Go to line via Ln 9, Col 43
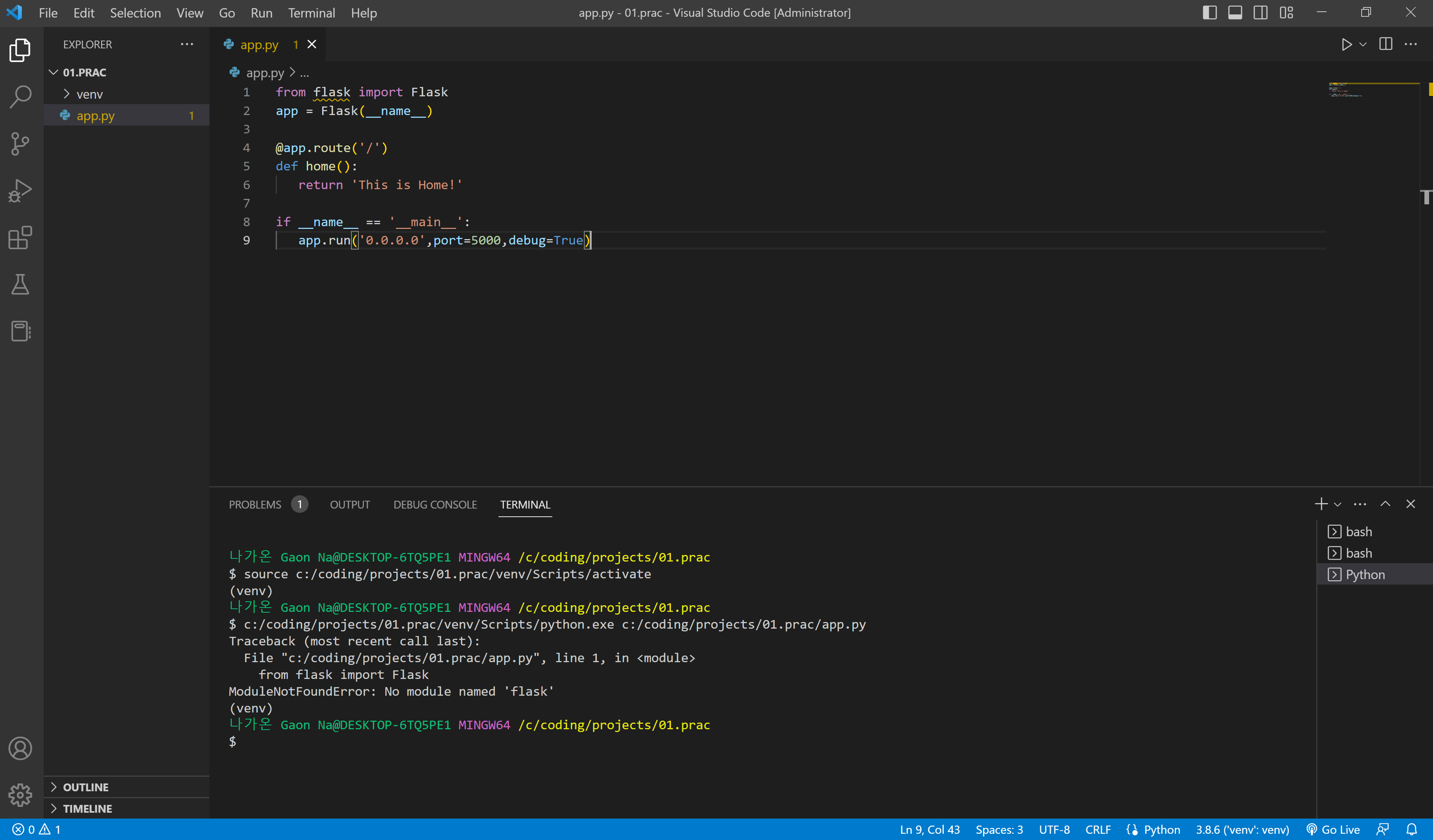 click(930, 830)
